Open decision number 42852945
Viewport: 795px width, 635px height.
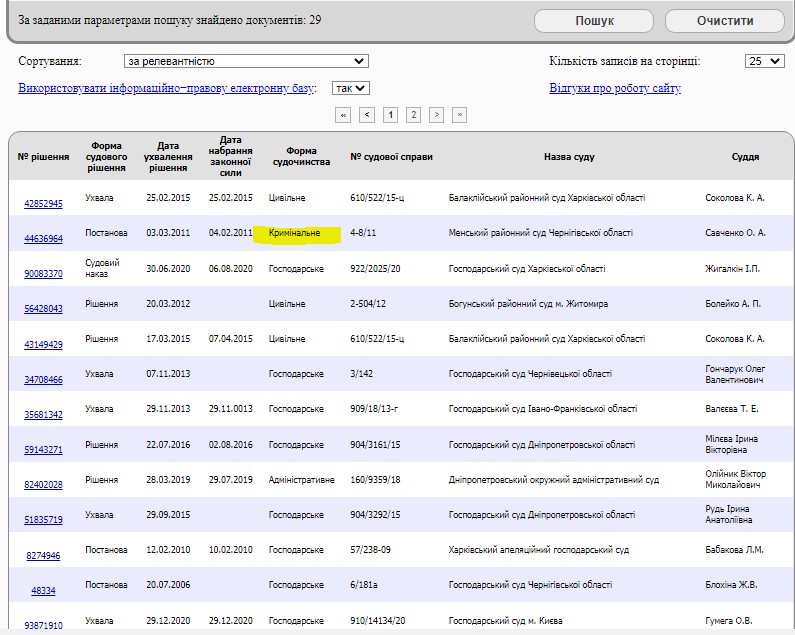(x=43, y=203)
